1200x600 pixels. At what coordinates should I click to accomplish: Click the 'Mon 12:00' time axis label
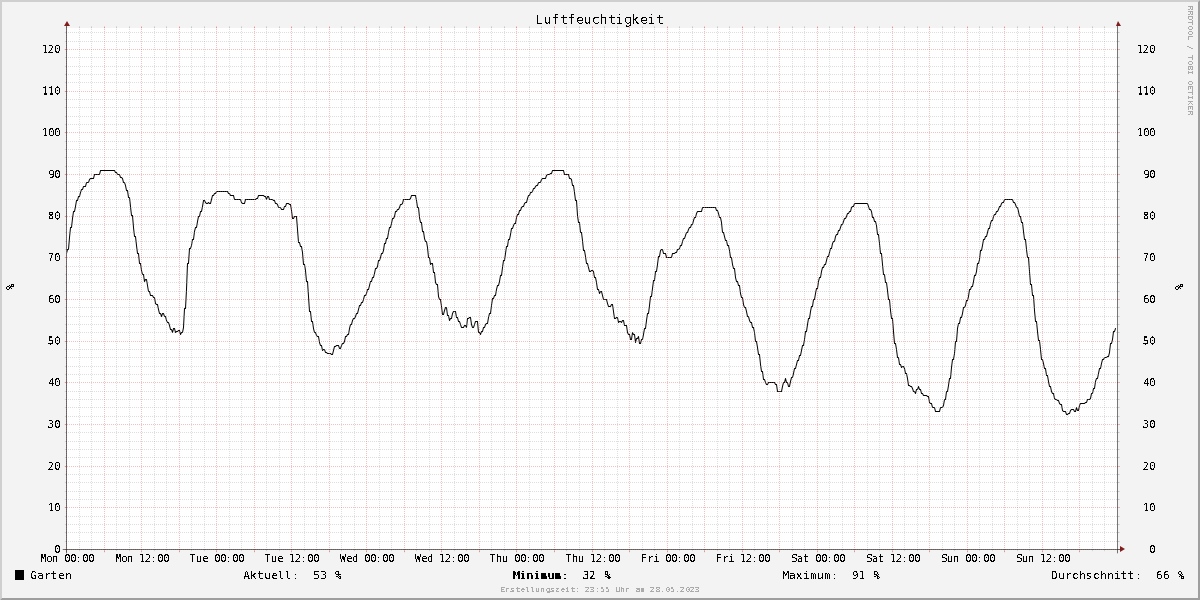click(143, 558)
